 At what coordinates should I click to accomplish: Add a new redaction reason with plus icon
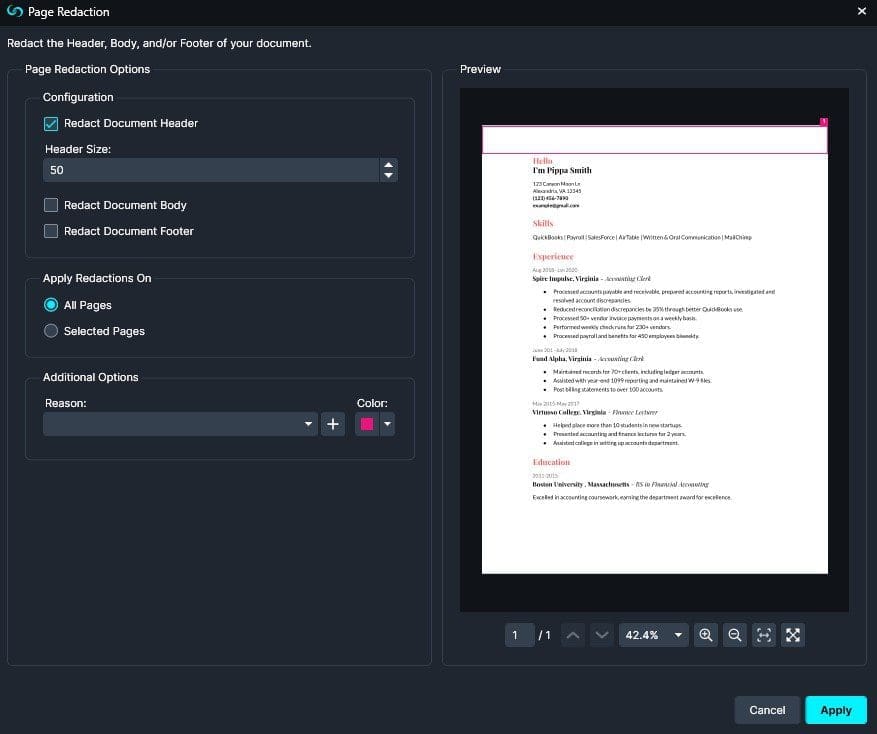(x=333, y=424)
